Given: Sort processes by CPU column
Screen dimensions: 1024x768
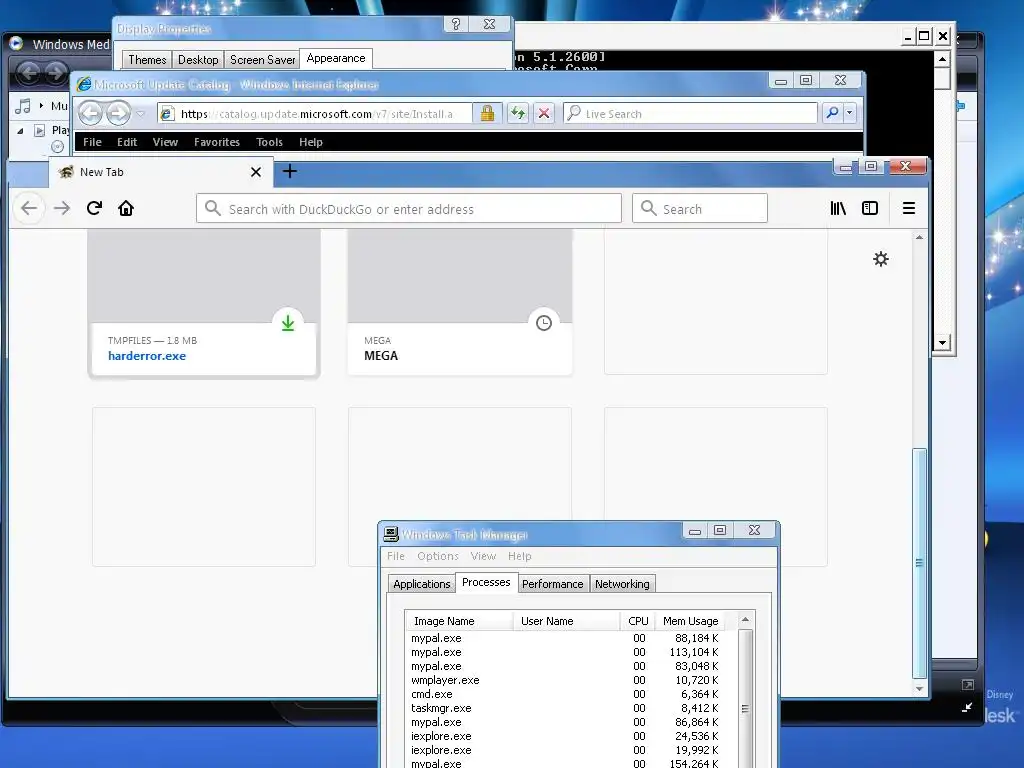Looking at the screenshot, I should pos(637,621).
